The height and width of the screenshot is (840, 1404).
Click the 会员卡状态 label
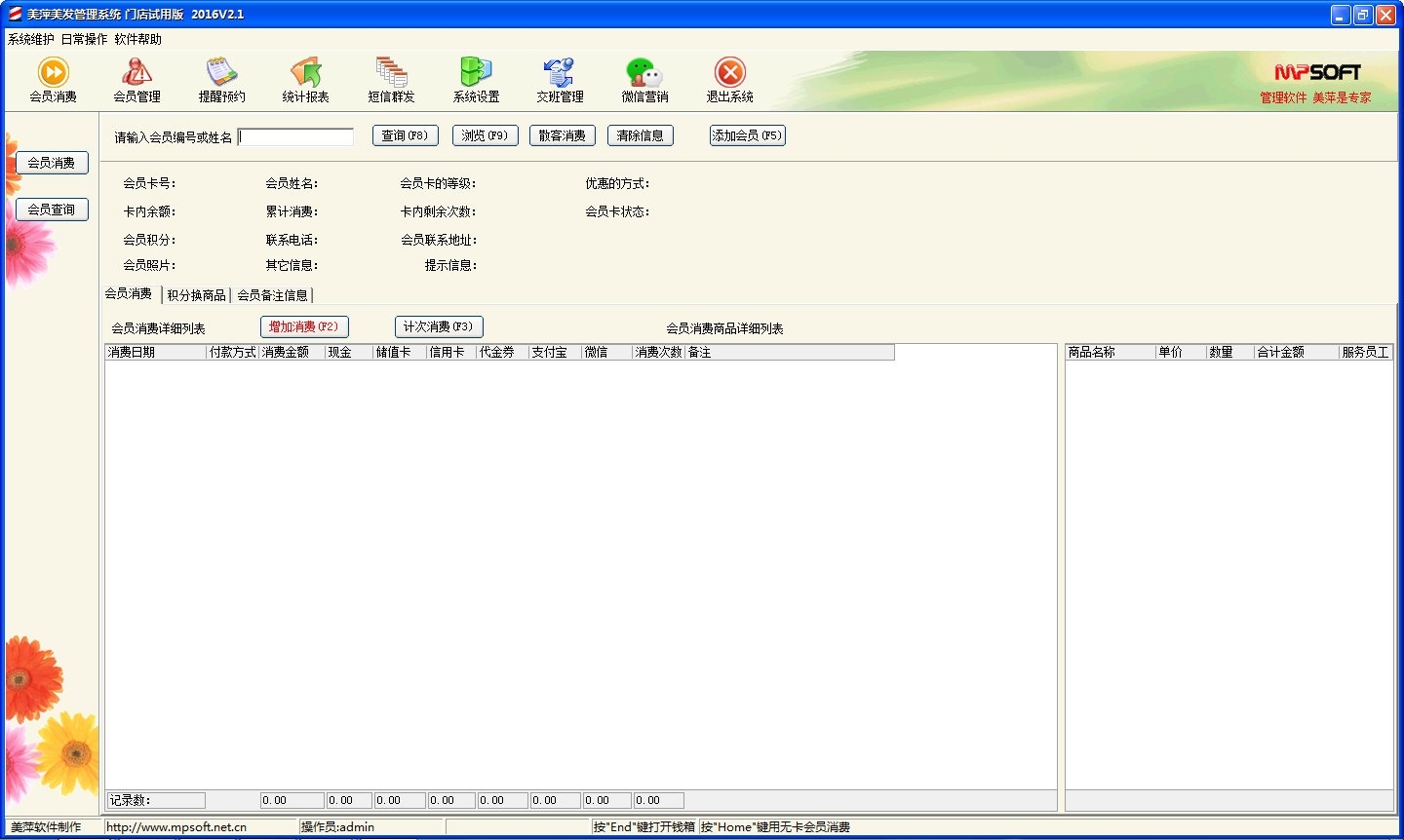coord(617,211)
